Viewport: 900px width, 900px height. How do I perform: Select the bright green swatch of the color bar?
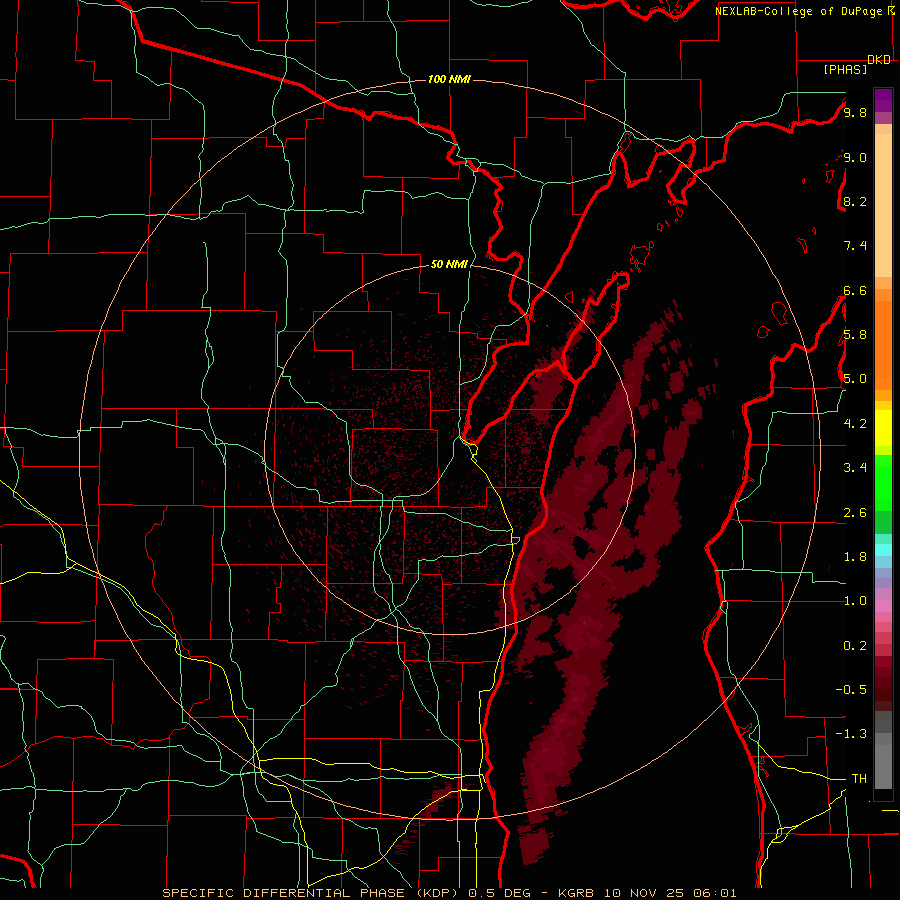(883, 482)
